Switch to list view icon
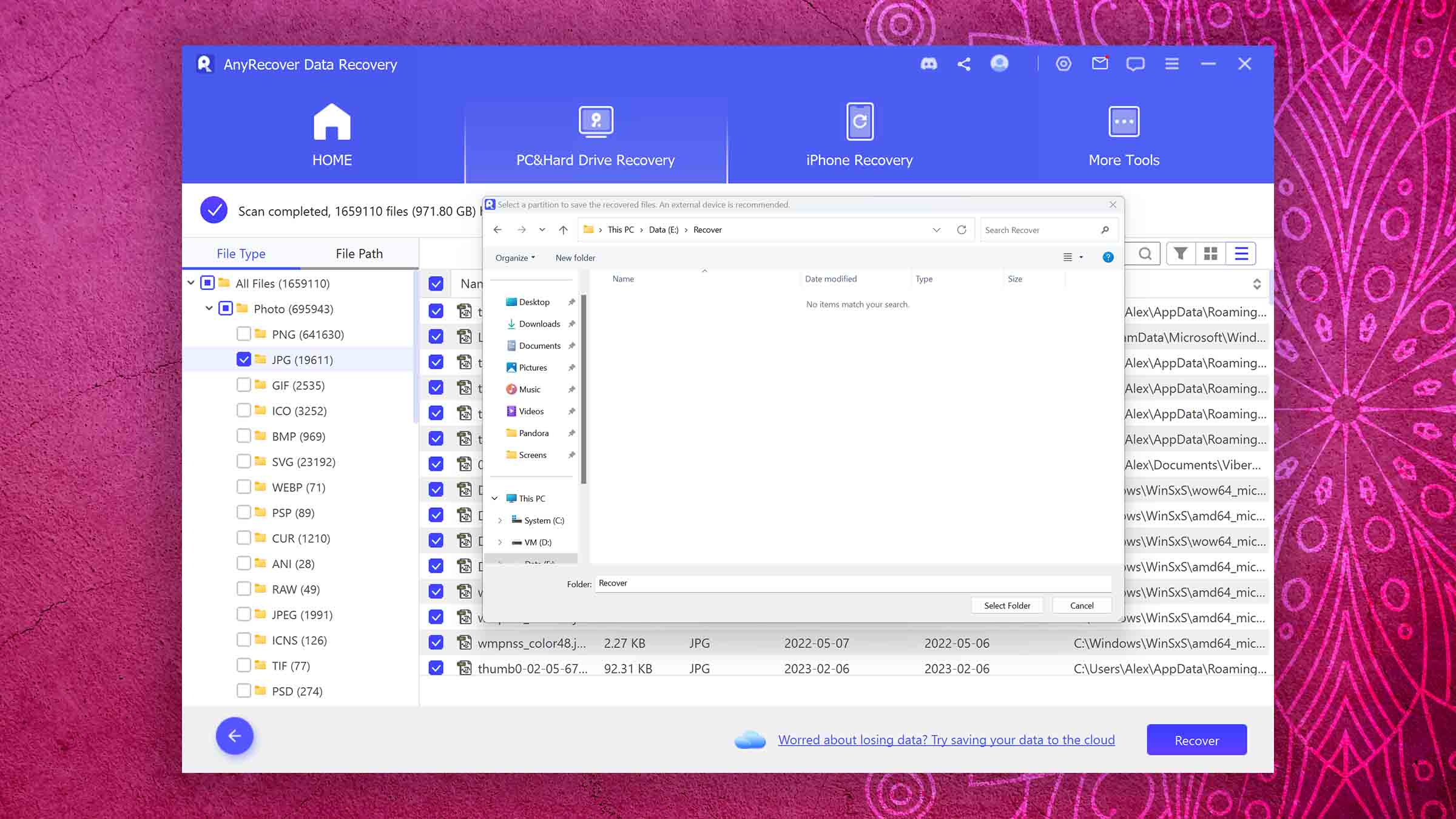The height and width of the screenshot is (819, 1456). (x=1241, y=254)
